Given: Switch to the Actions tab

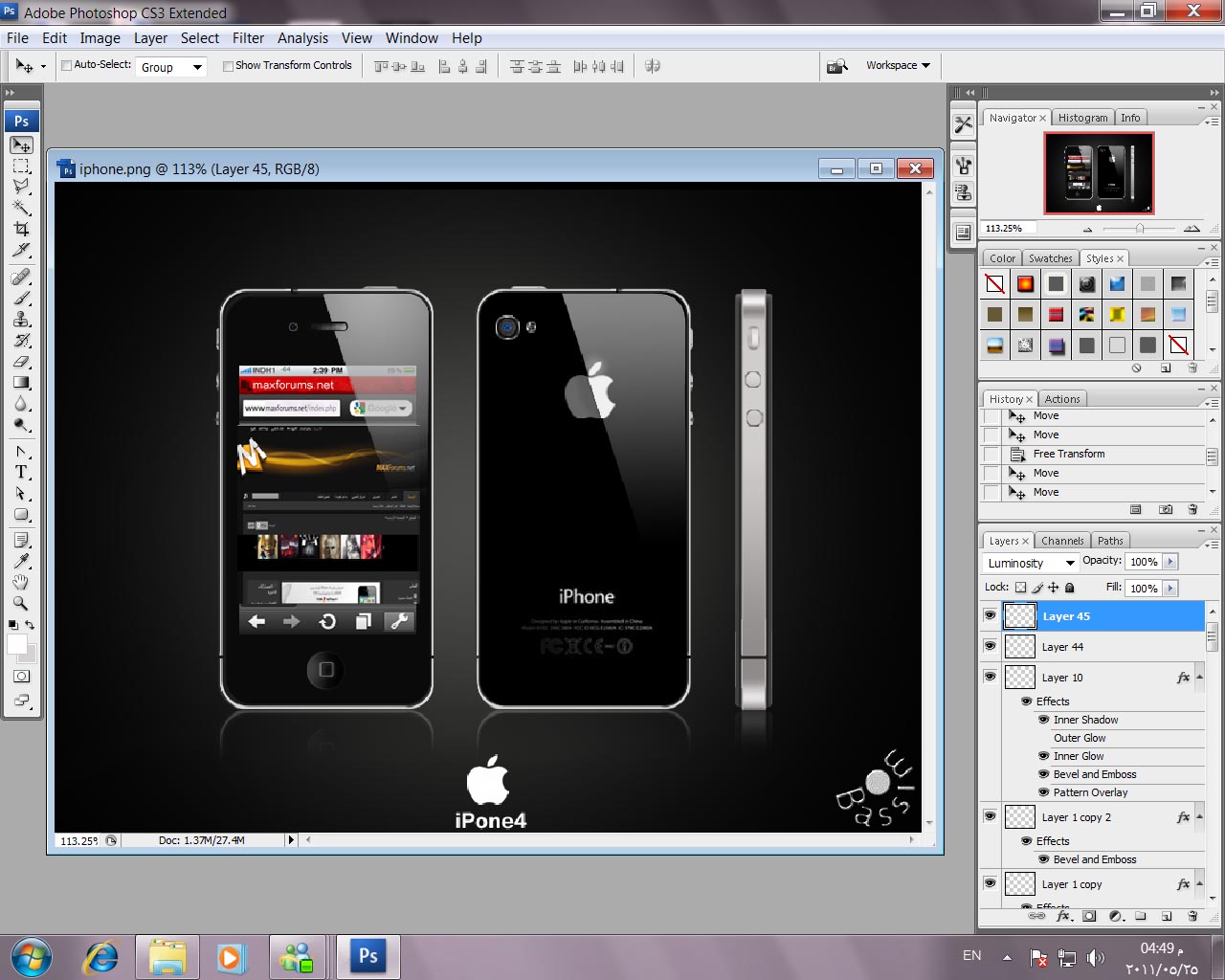Looking at the screenshot, I should (x=1061, y=399).
